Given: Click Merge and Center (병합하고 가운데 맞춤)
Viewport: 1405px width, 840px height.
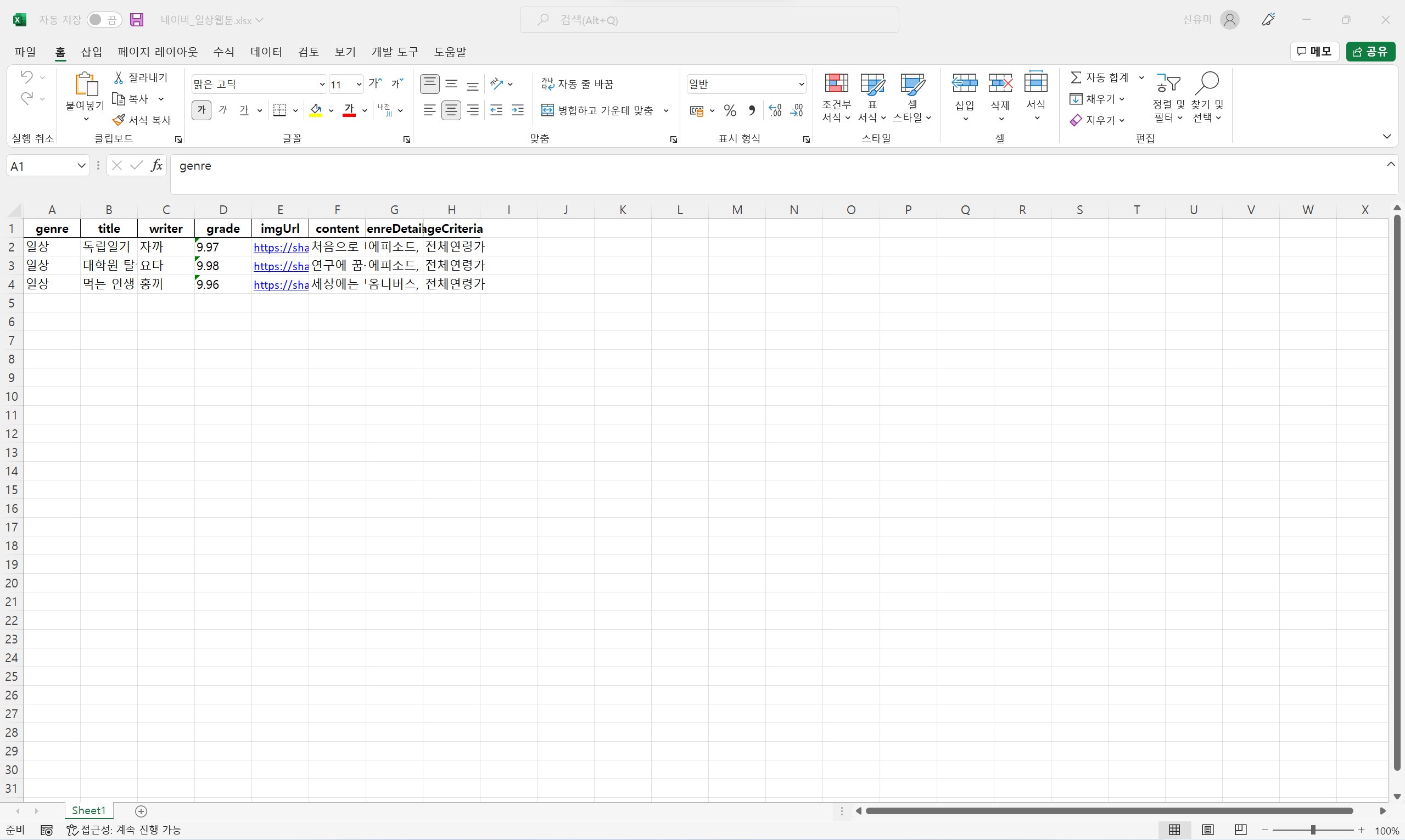Looking at the screenshot, I should (x=598, y=110).
